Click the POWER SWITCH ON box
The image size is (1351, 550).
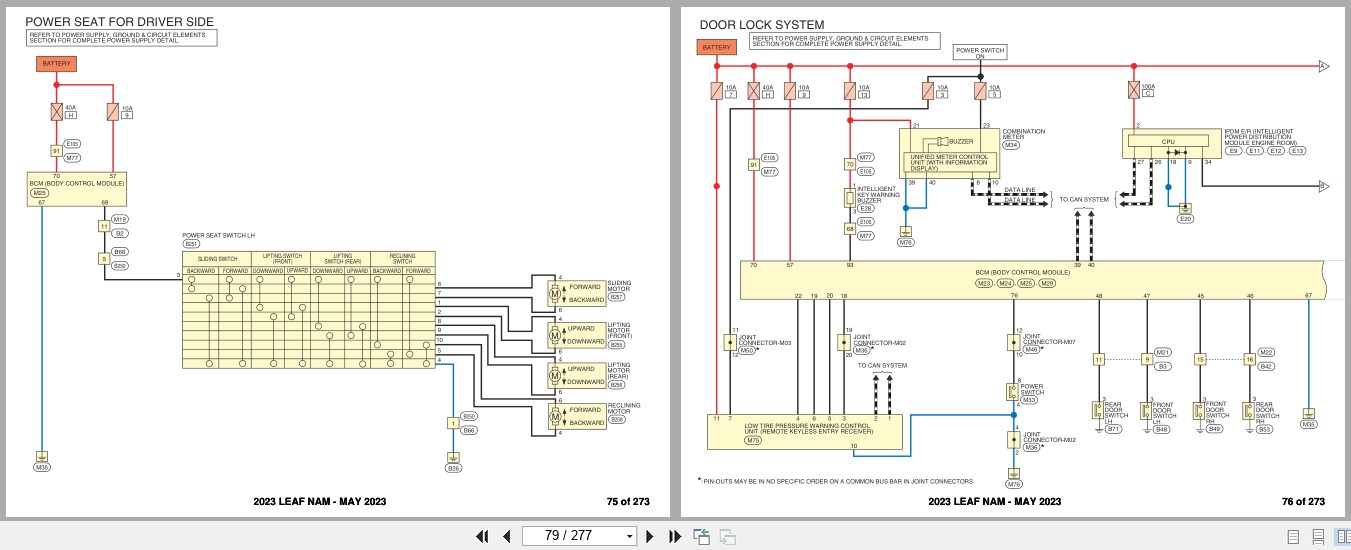point(980,52)
